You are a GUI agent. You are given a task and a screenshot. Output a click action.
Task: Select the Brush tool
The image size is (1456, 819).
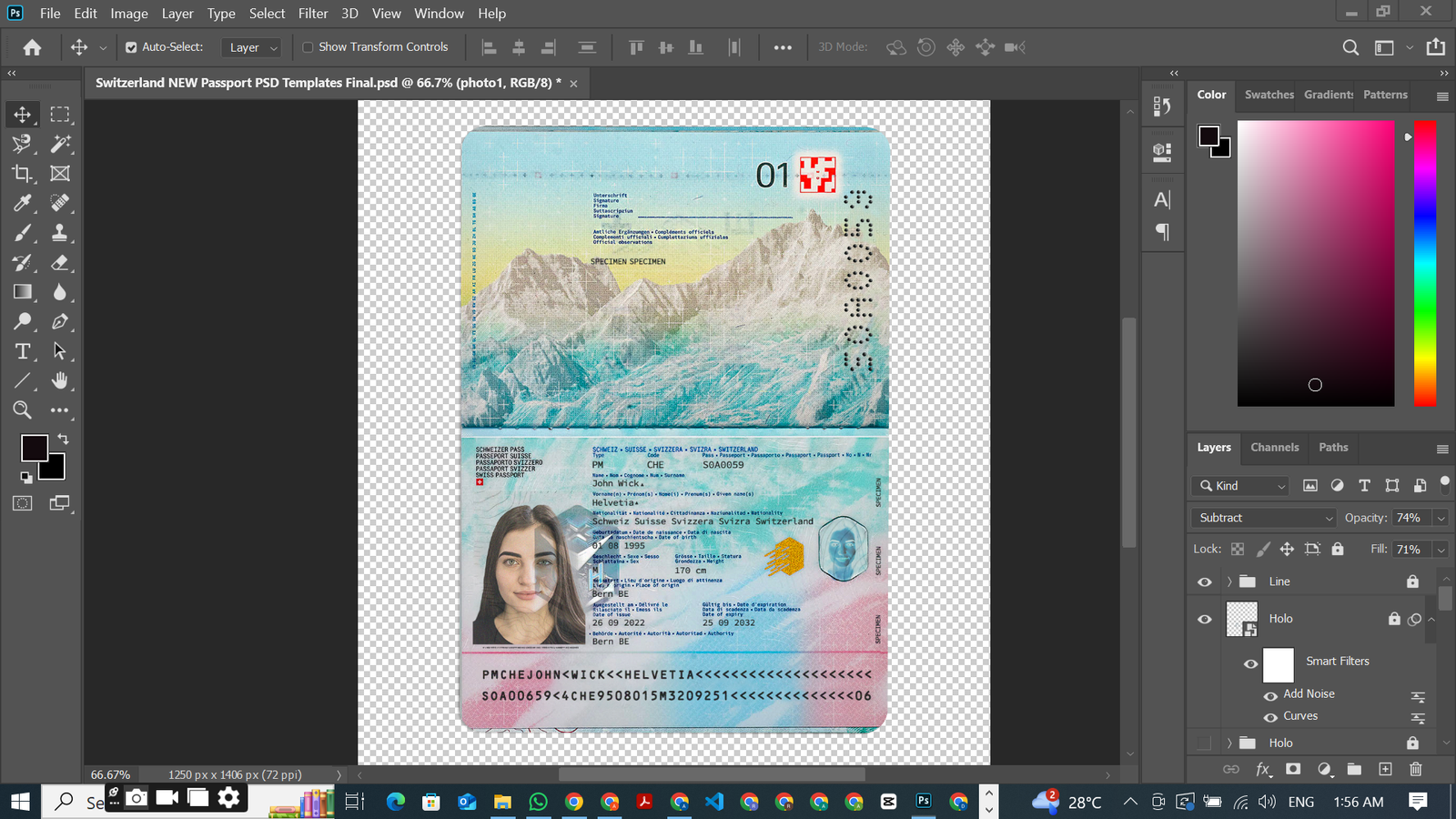pyautogui.click(x=22, y=233)
